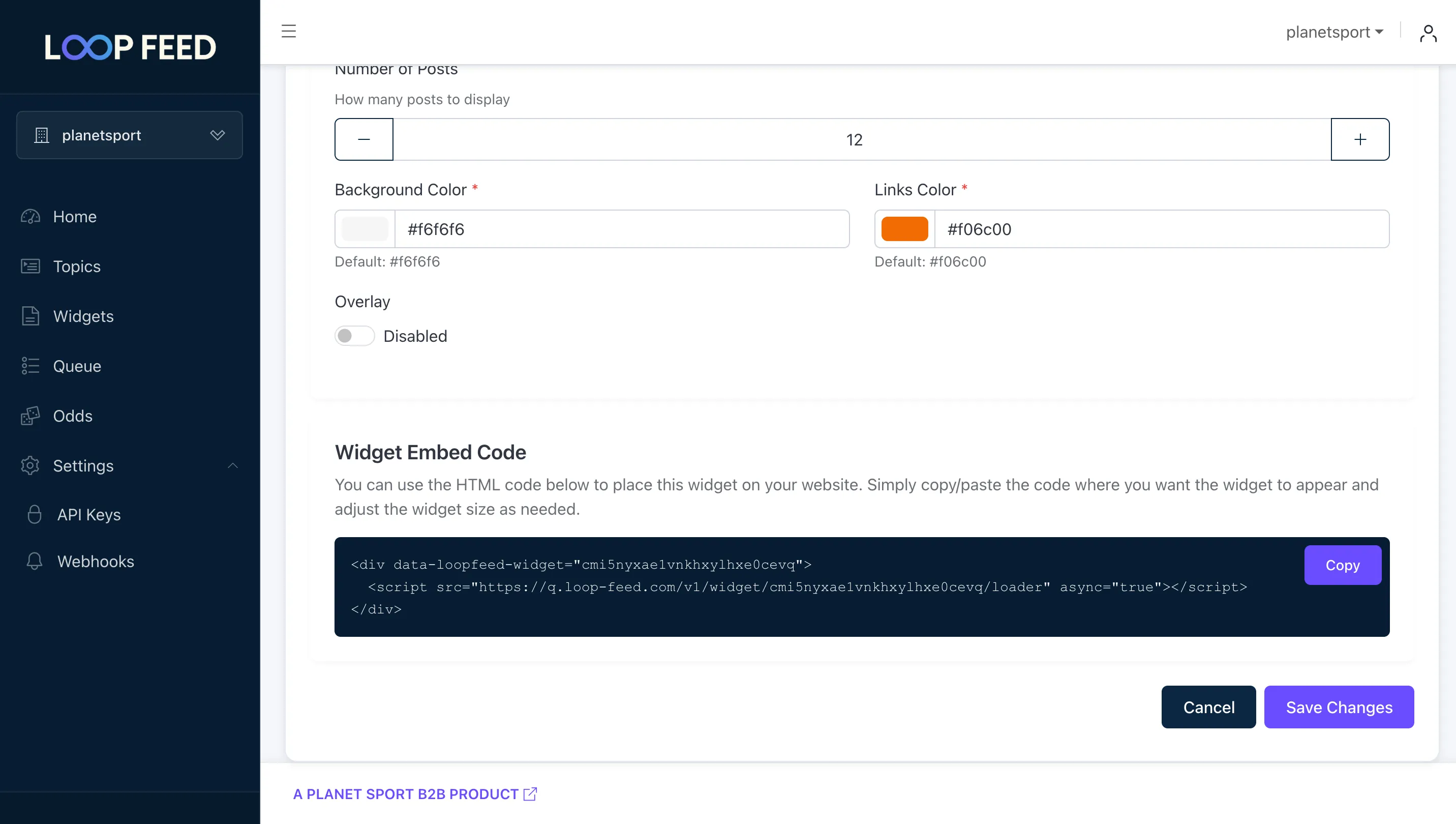The image size is (1456, 824).
Task: Open Queue using its list icon
Action: click(31, 366)
